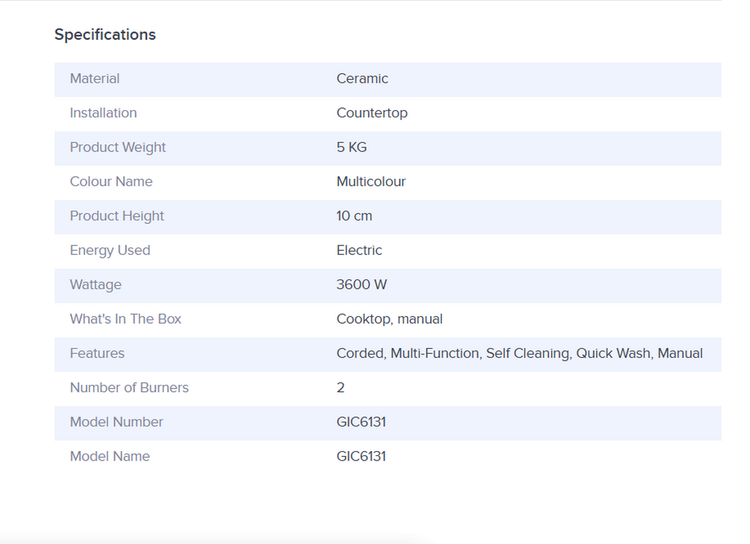The width and height of the screenshot is (750, 544).
Task: Select the Installation row label
Action: (x=103, y=113)
